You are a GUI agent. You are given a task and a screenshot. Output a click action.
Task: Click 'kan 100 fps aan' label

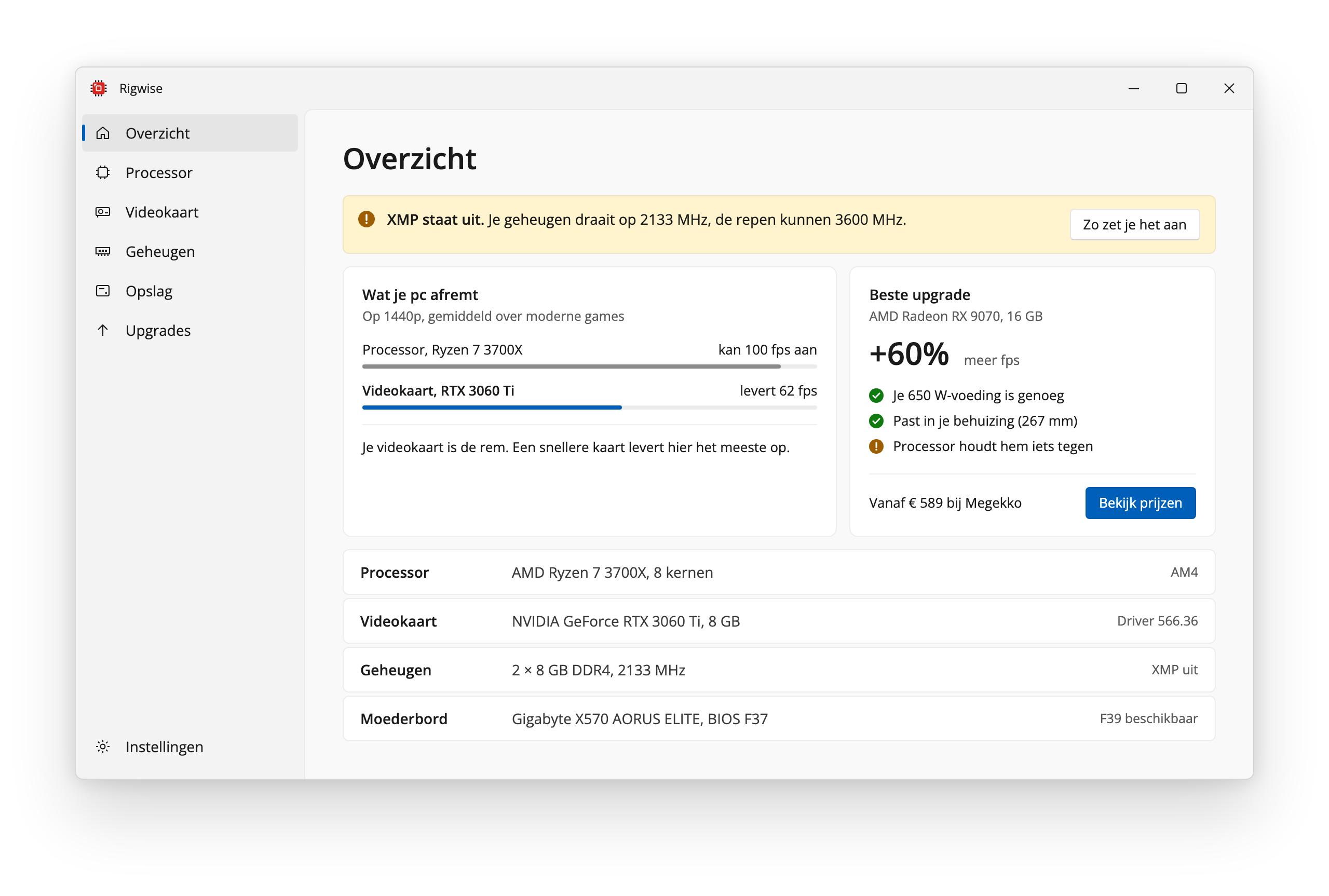tap(767, 350)
